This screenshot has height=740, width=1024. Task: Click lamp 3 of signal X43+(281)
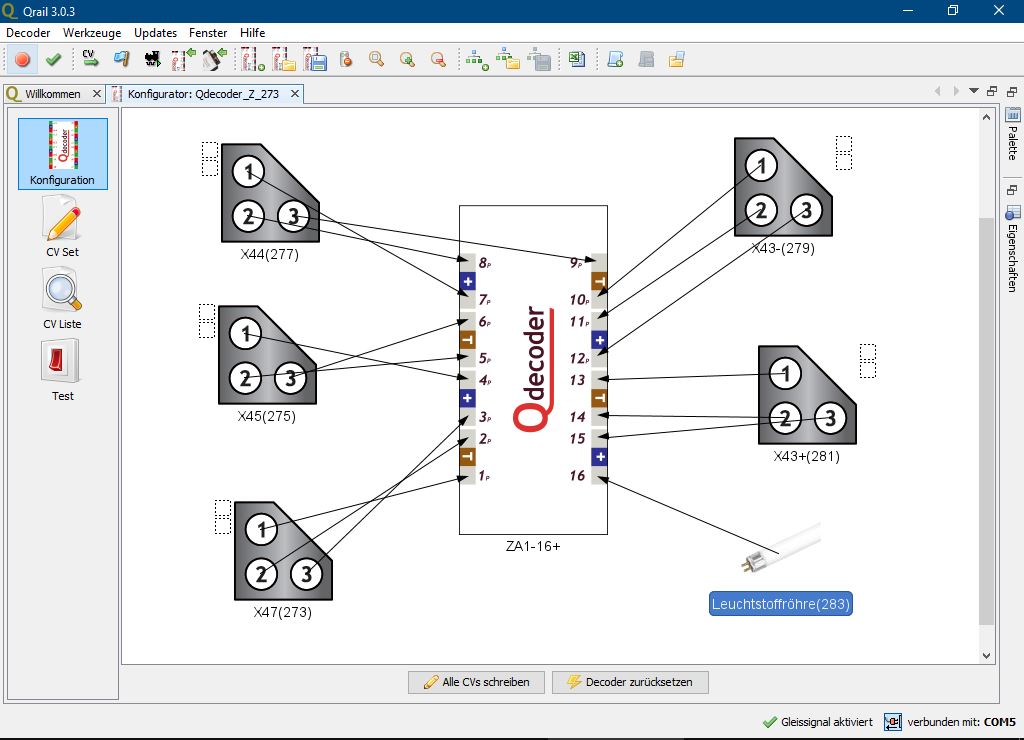(830, 418)
